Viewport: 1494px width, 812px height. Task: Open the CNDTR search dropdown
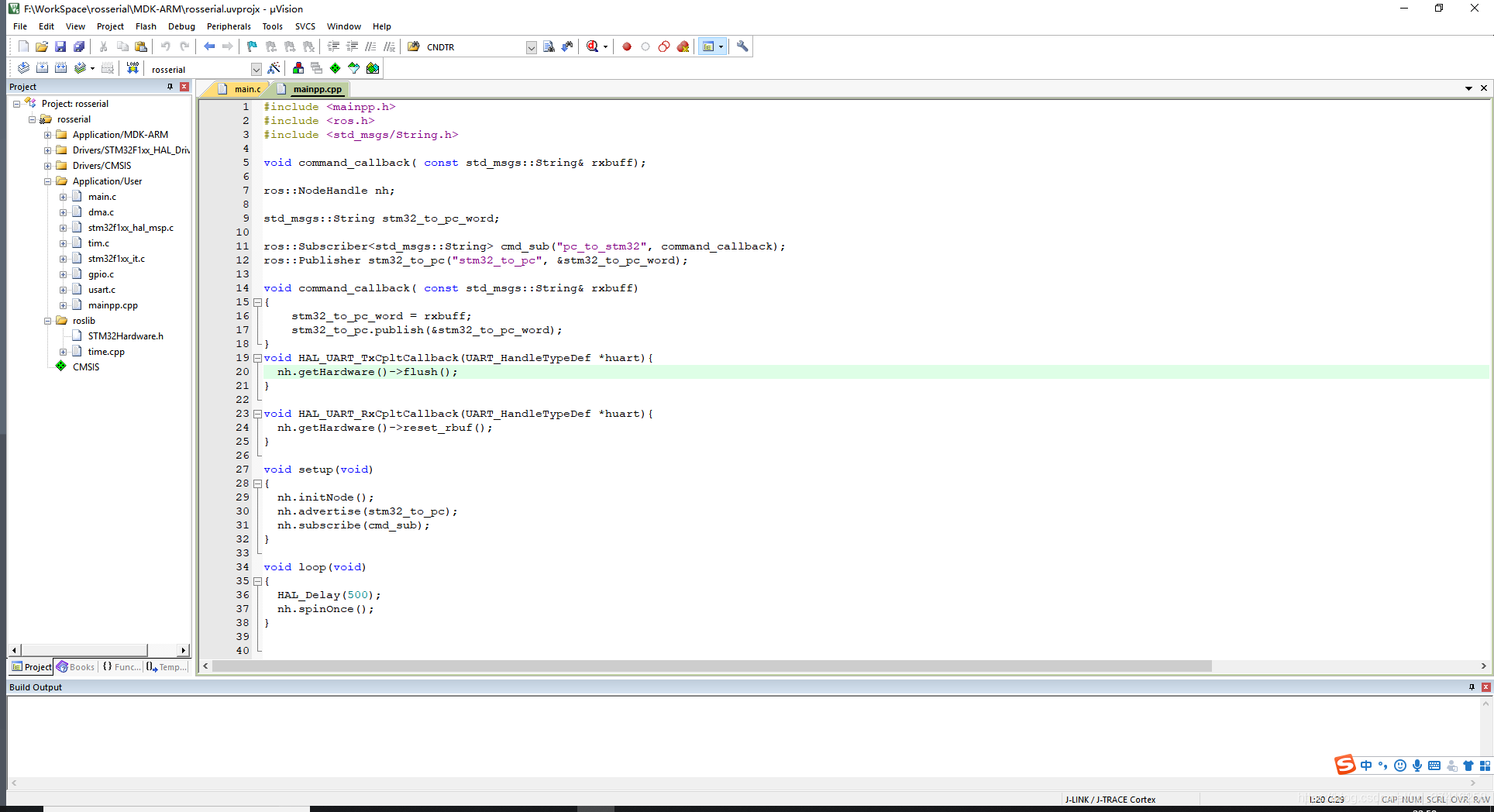pos(531,47)
